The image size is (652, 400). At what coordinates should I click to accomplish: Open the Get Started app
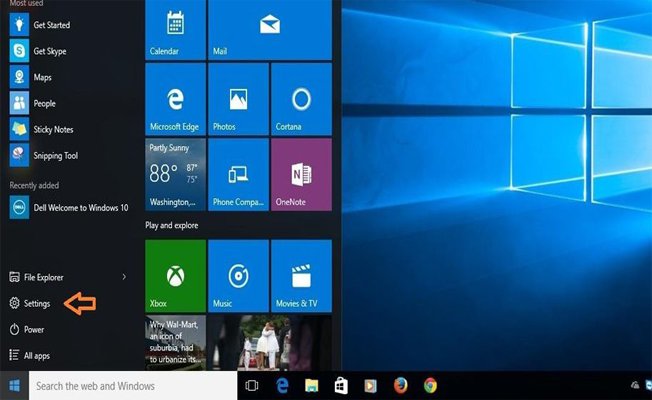40,25
